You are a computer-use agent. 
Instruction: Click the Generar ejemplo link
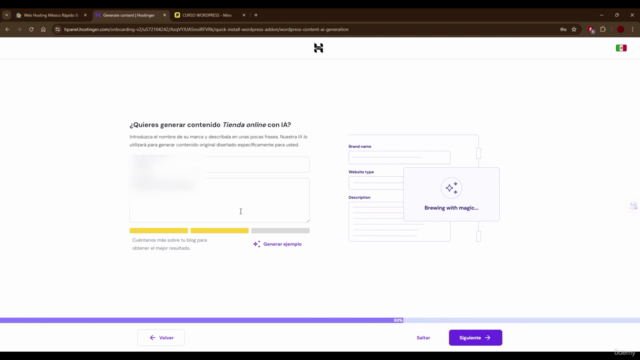[282, 244]
